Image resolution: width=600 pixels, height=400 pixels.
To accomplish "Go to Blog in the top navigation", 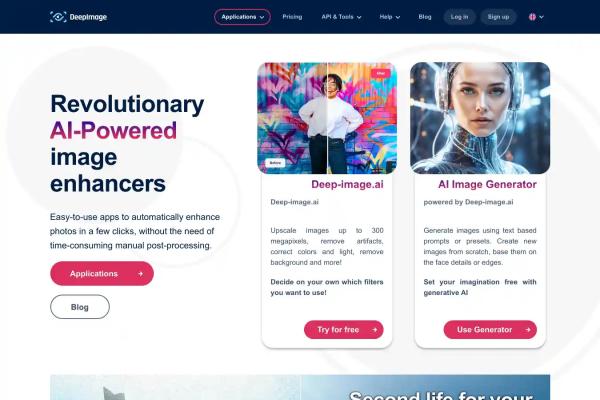I will click(425, 17).
